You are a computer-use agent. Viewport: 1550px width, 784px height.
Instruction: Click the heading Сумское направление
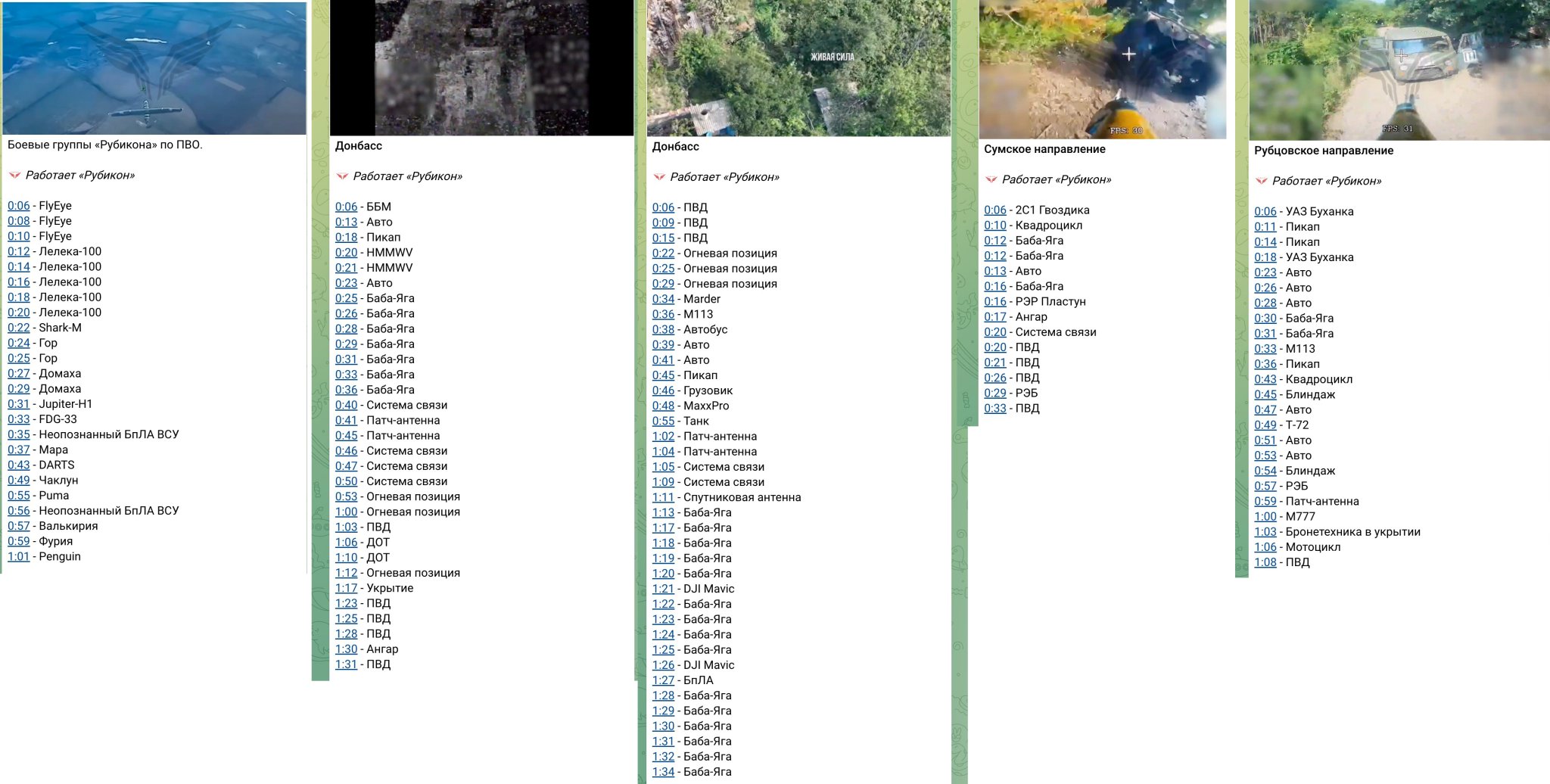[1044, 149]
